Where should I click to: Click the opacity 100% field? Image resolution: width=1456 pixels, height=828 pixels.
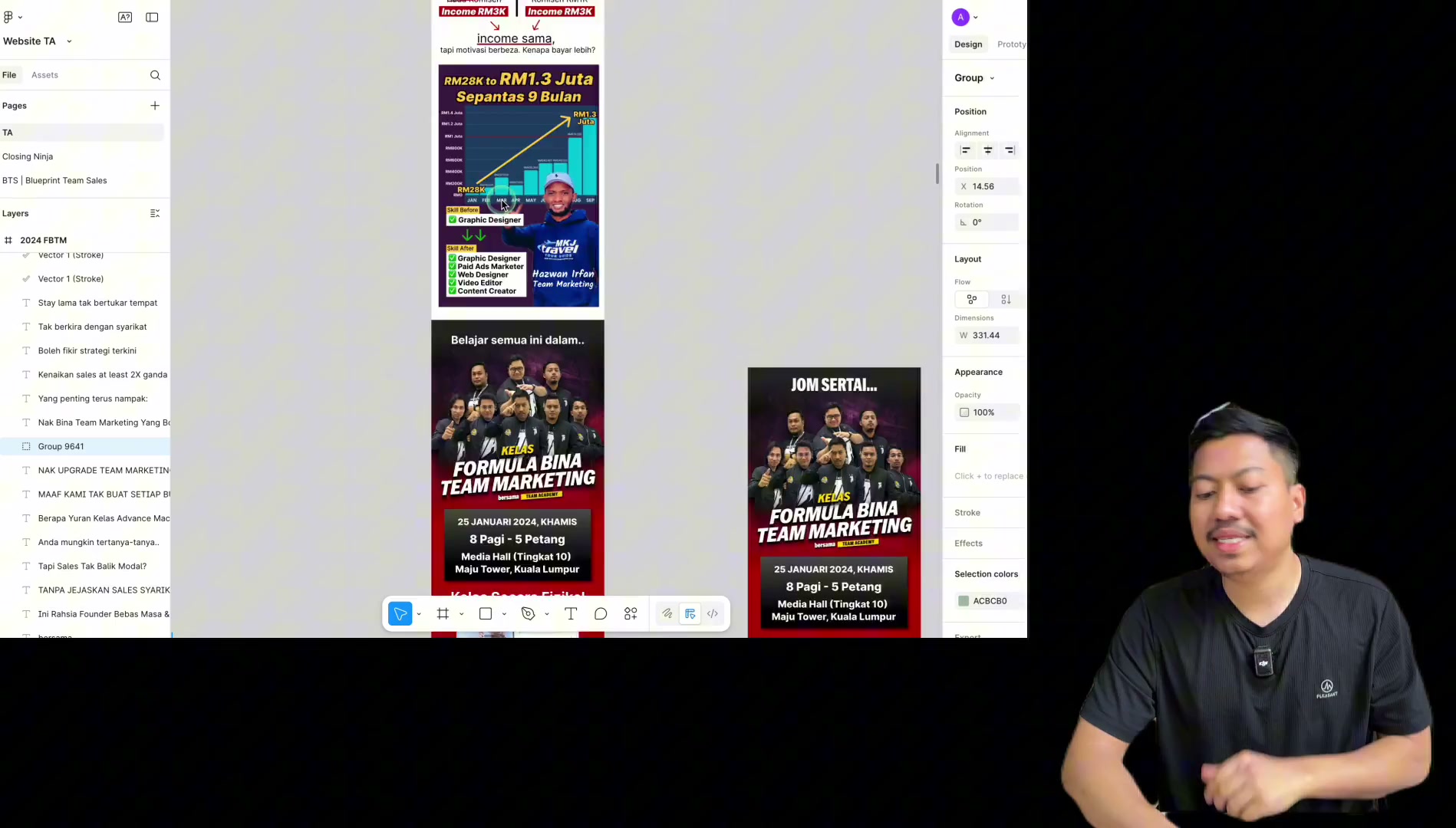point(987,412)
